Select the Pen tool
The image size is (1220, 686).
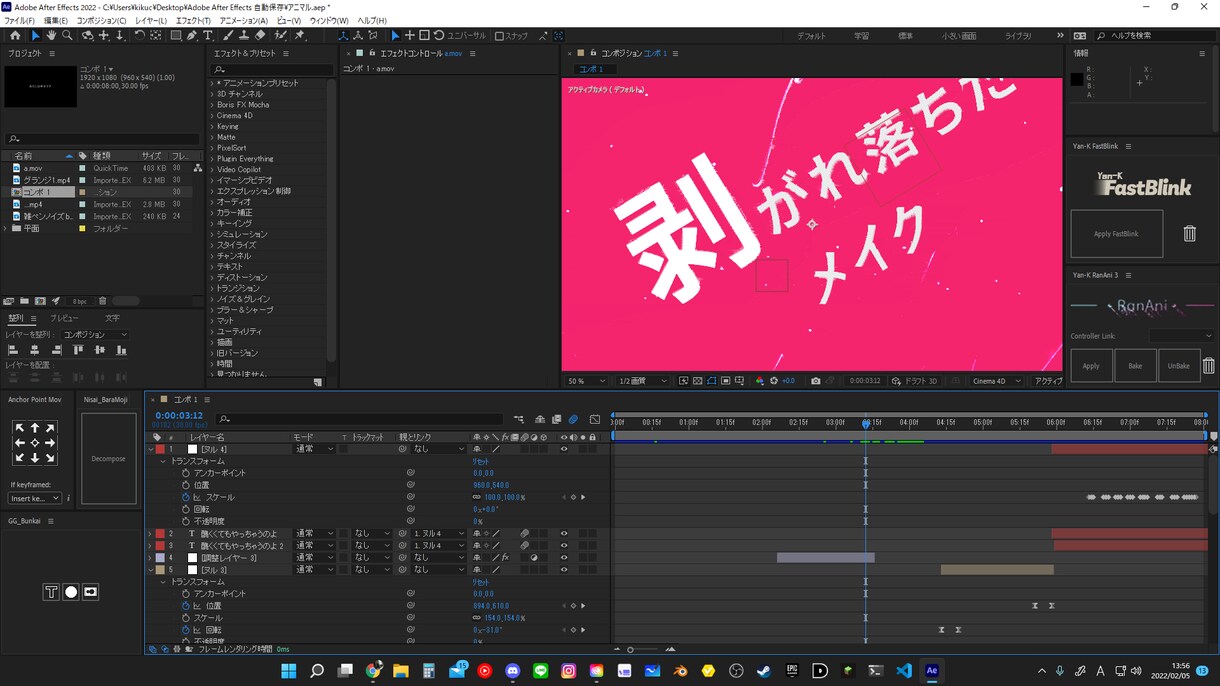coord(192,36)
